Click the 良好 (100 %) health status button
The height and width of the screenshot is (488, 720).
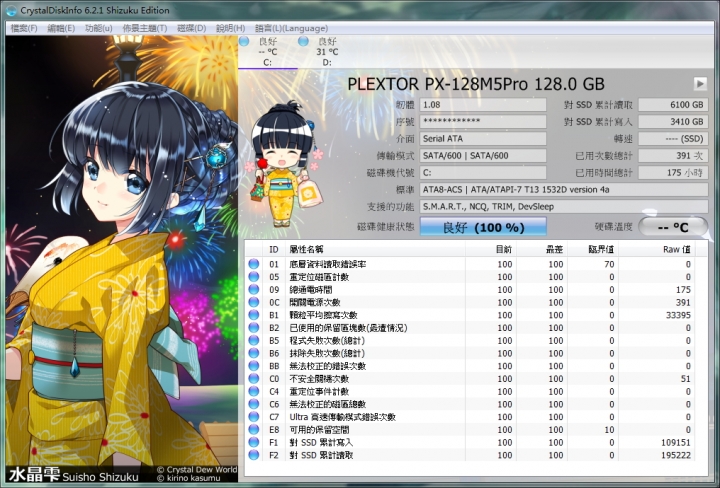[483, 227]
